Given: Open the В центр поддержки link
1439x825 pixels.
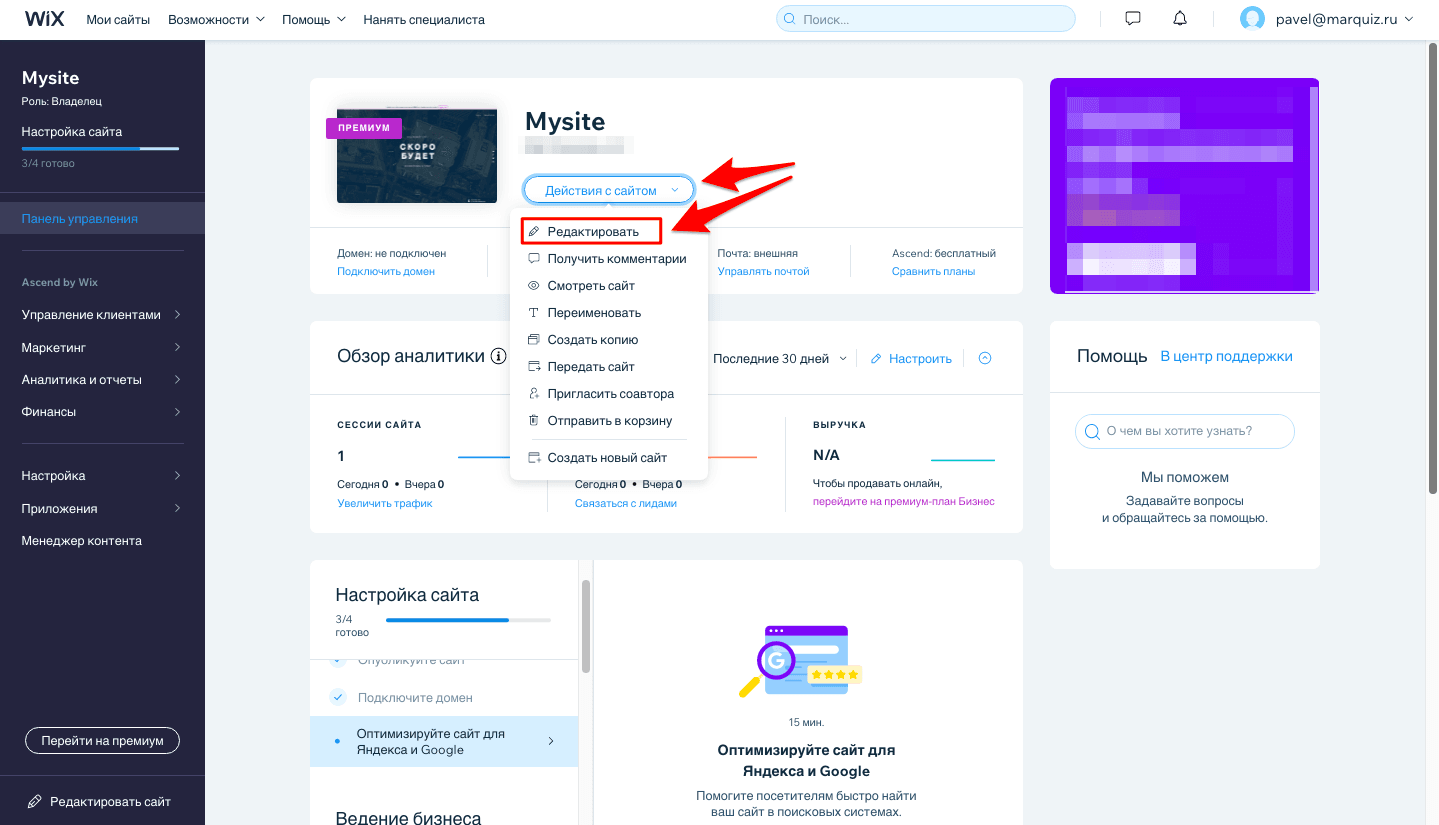Looking at the screenshot, I should [x=1226, y=356].
